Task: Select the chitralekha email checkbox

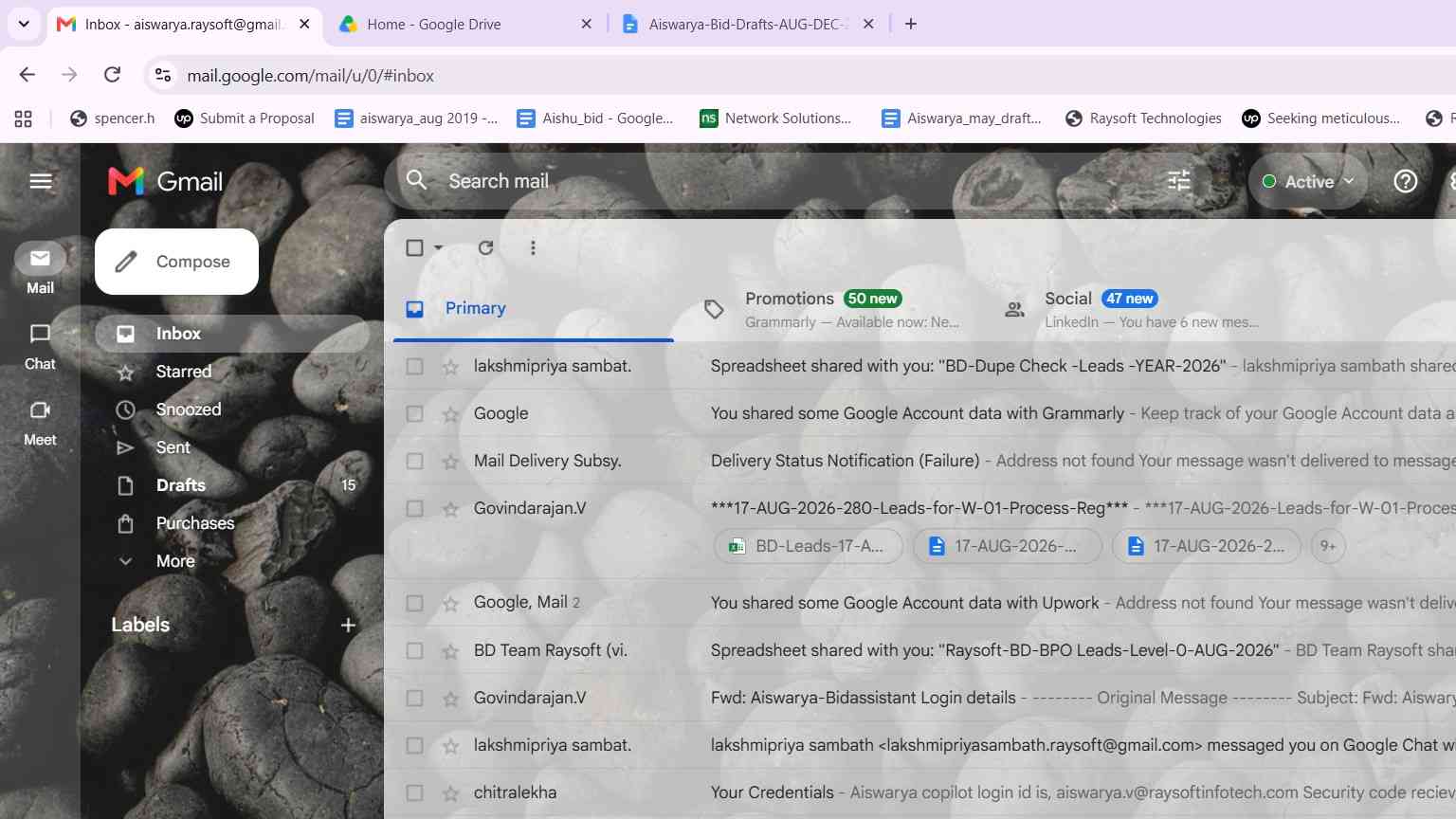Action: click(414, 792)
